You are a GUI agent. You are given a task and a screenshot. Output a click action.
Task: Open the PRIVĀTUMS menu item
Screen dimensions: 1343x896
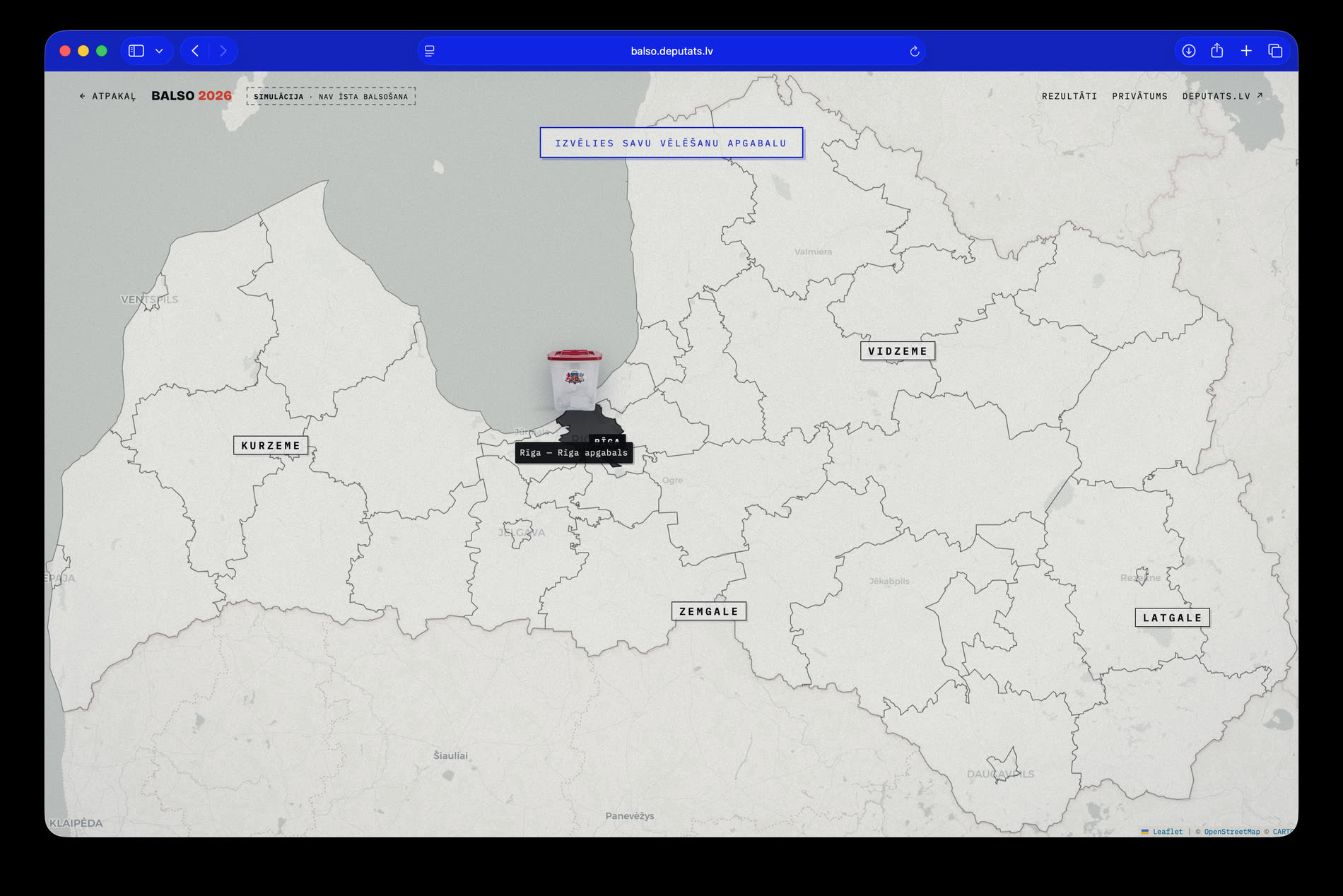pyautogui.click(x=1139, y=96)
